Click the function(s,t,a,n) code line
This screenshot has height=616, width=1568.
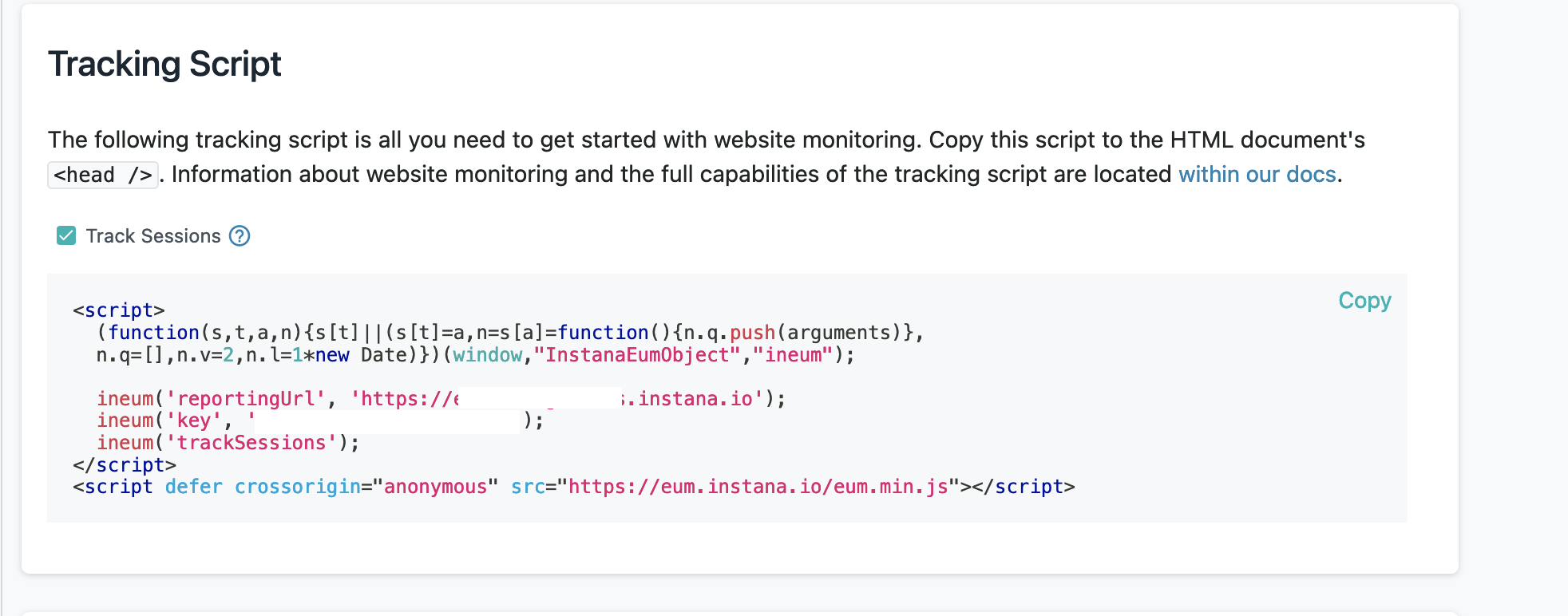pyautogui.click(x=510, y=333)
